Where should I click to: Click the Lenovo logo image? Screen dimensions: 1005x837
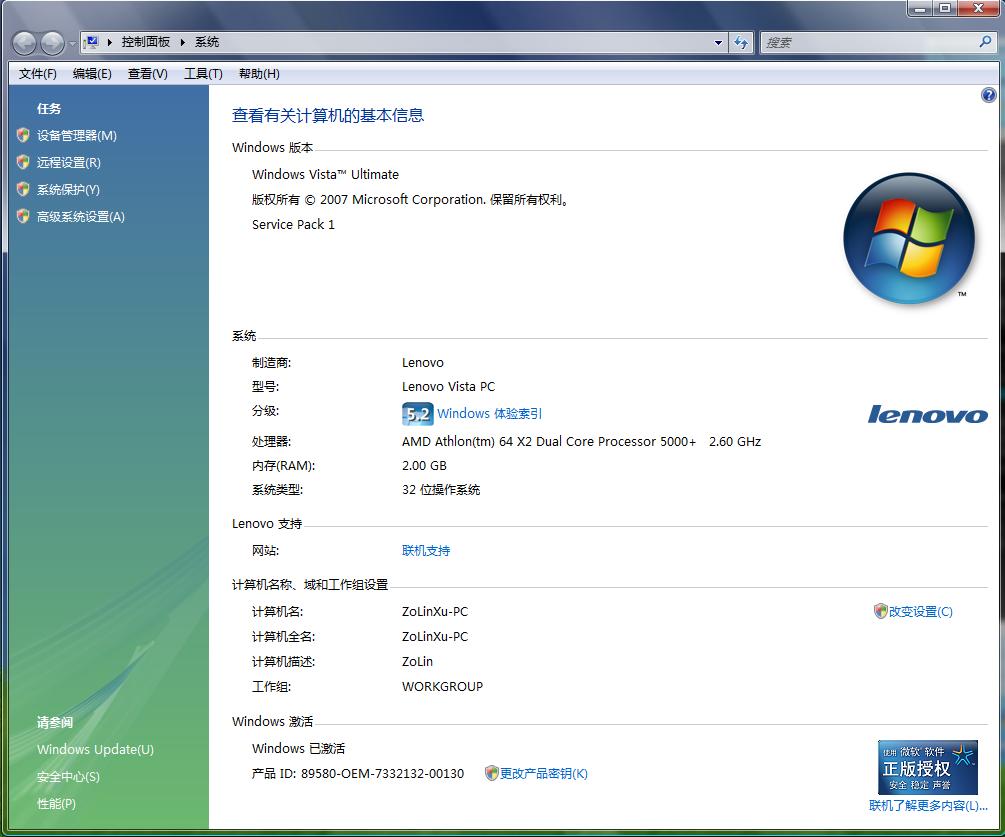point(927,415)
